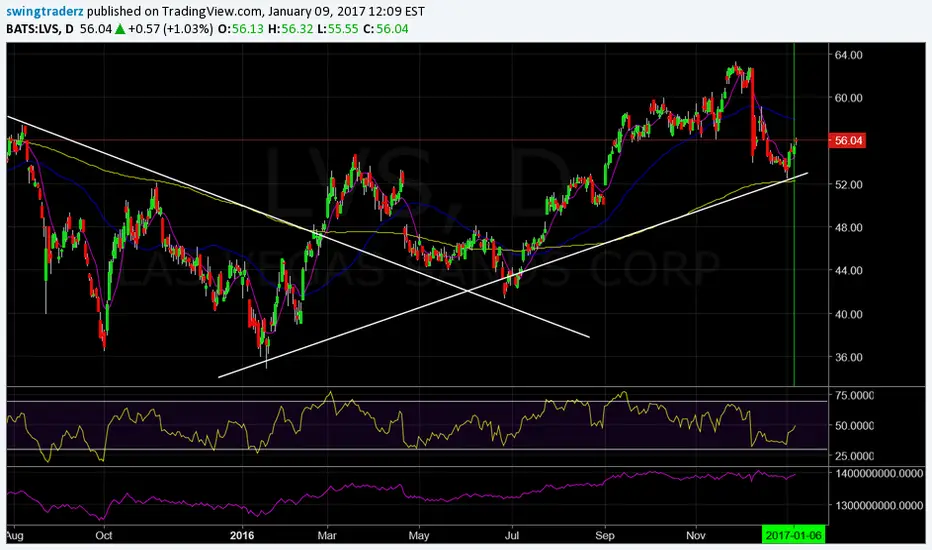This screenshot has height=550, width=932.
Task: Click the 52.00 price axis label
Action: point(849,184)
